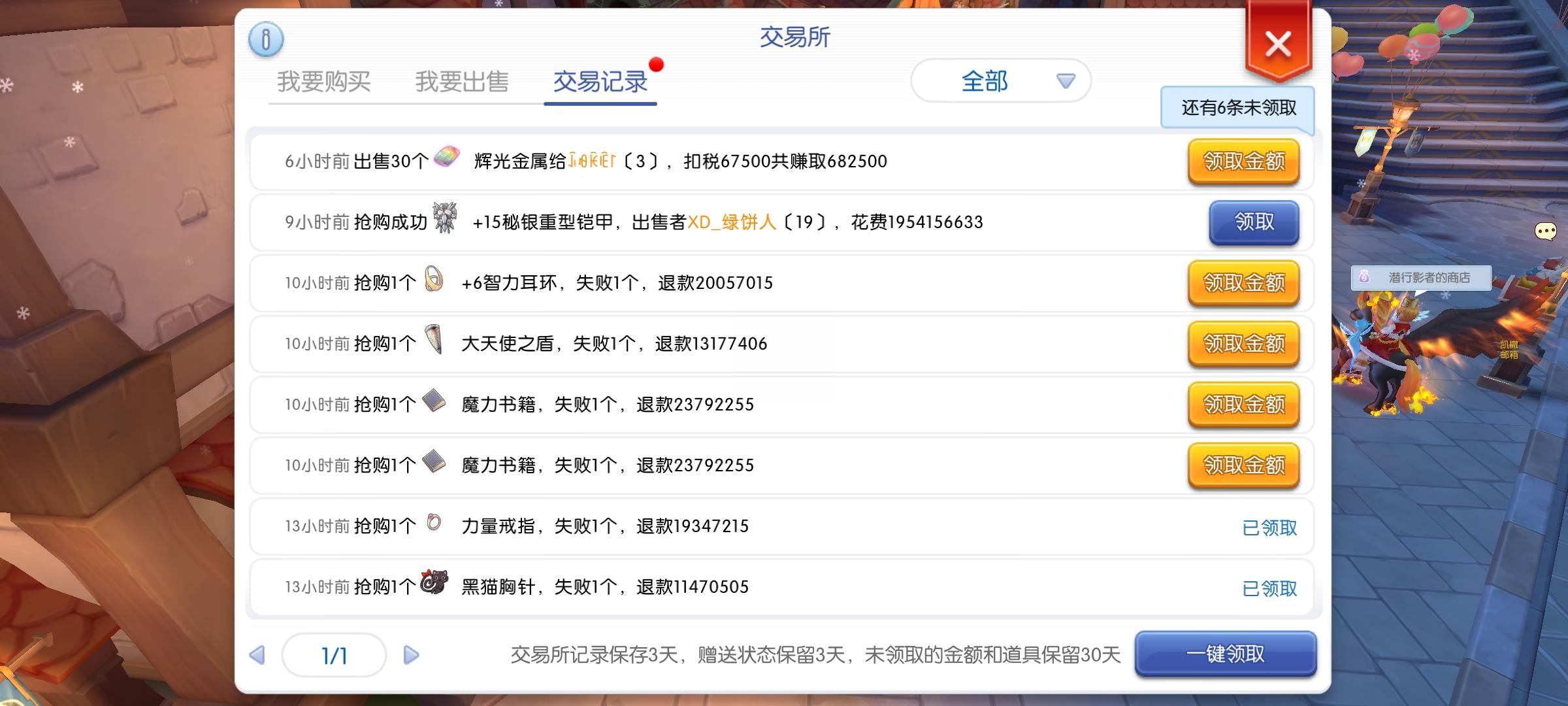Click the black cat brooch icon

(x=434, y=582)
